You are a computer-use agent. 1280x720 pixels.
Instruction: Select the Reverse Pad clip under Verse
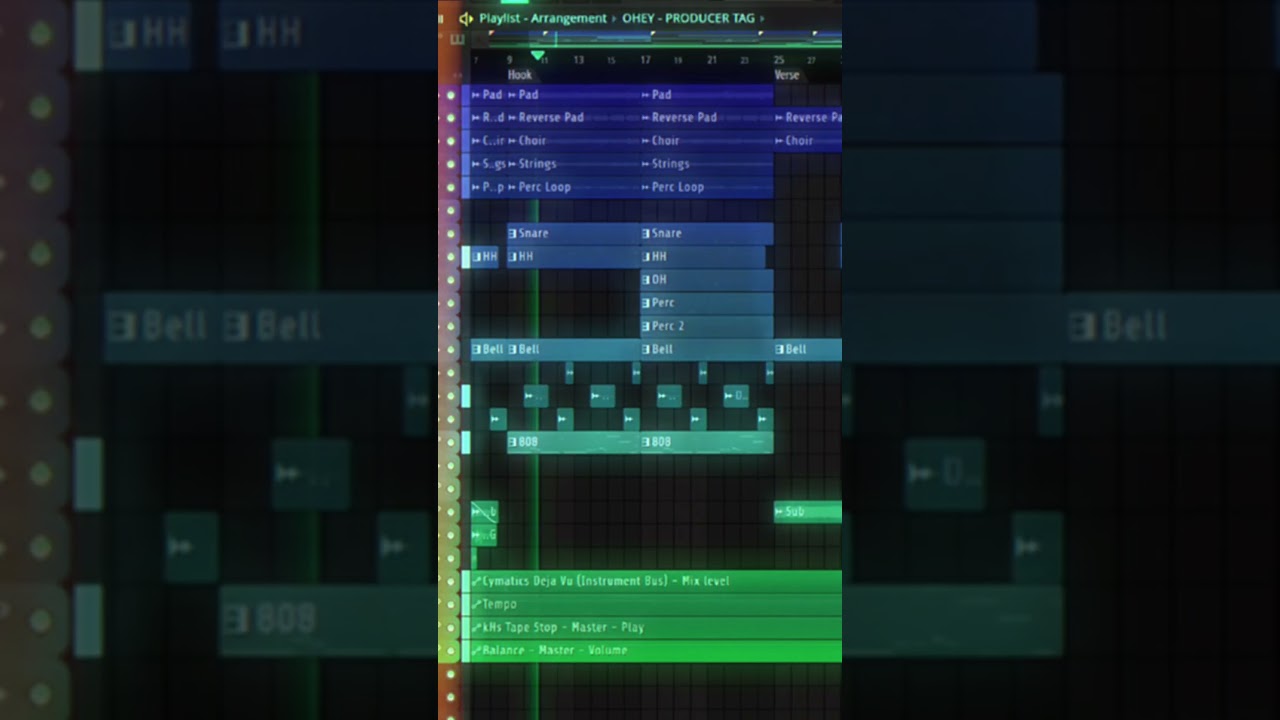808,118
